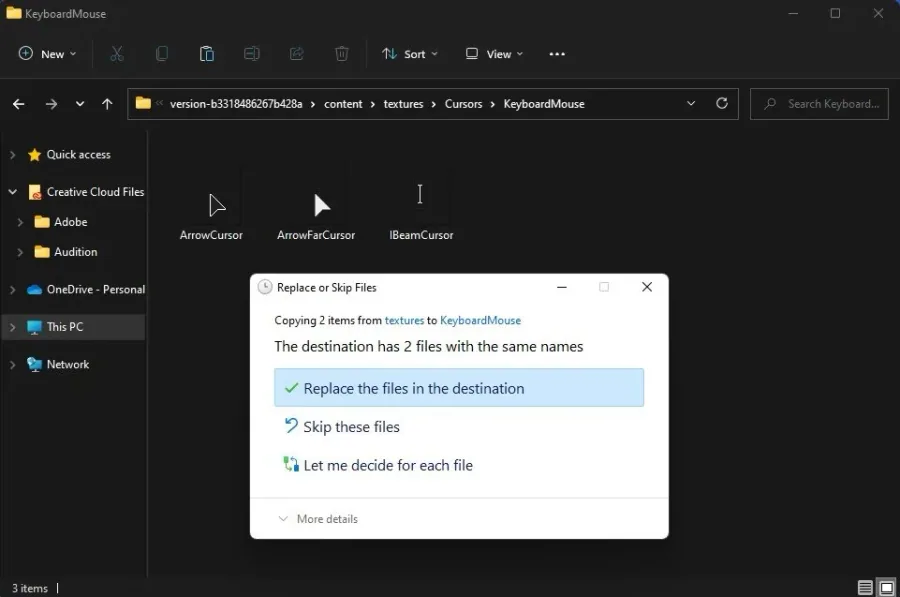Open the View dropdown menu
The width and height of the screenshot is (900, 597).
click(495, 54)
